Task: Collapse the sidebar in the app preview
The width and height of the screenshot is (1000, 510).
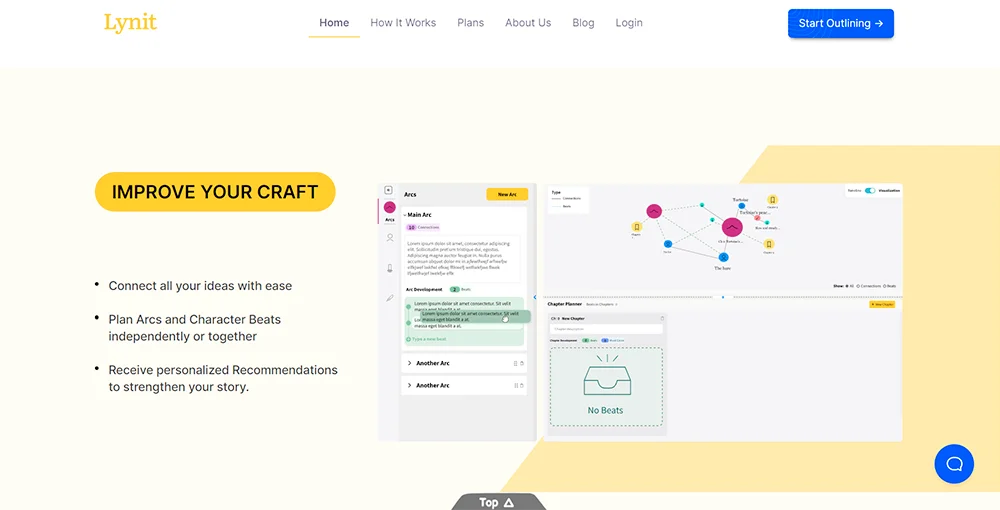Action: (x=388, y=190)
